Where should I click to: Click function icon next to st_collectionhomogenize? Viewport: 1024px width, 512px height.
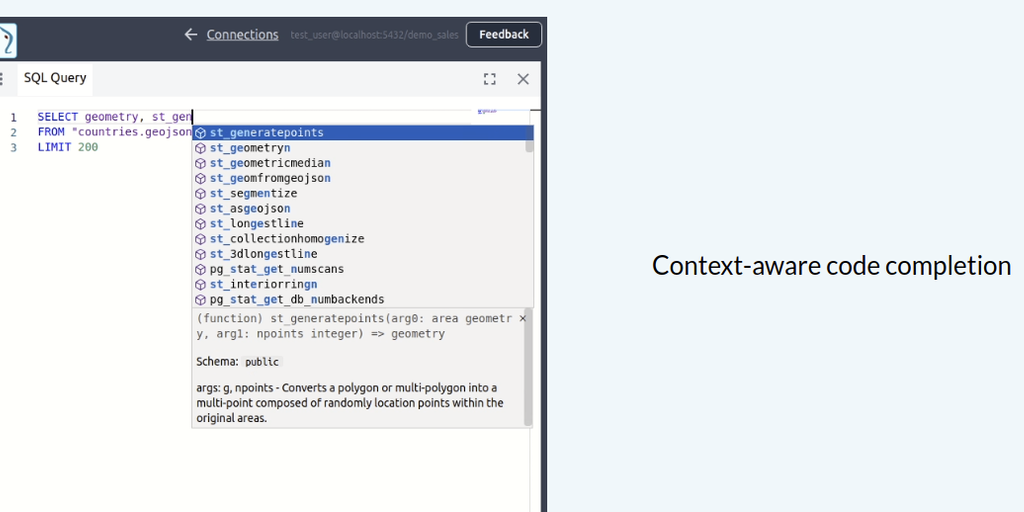[x=200, y=238]
